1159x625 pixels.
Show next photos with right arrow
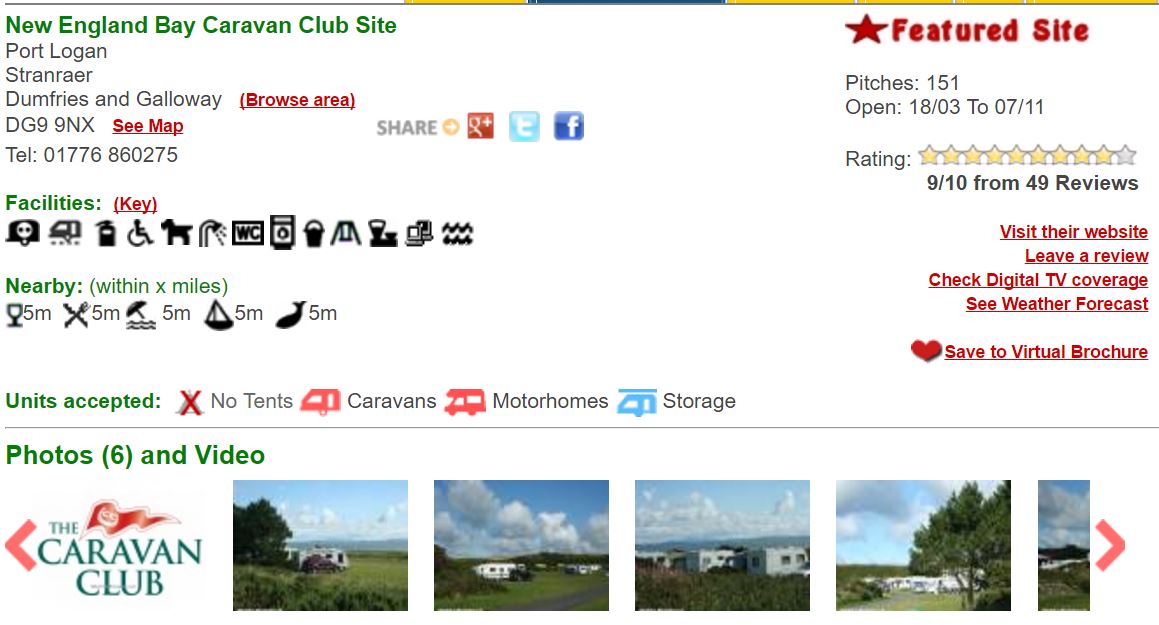[1109, 545]
